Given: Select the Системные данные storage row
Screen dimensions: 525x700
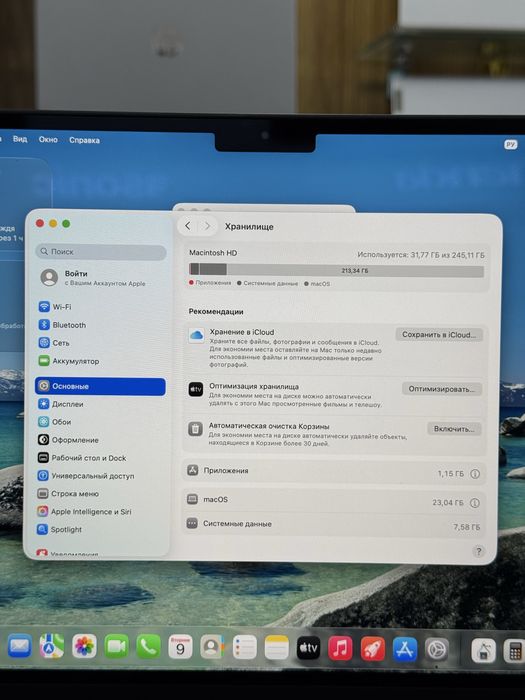Looking at the screenshot, I should point(333,525).
